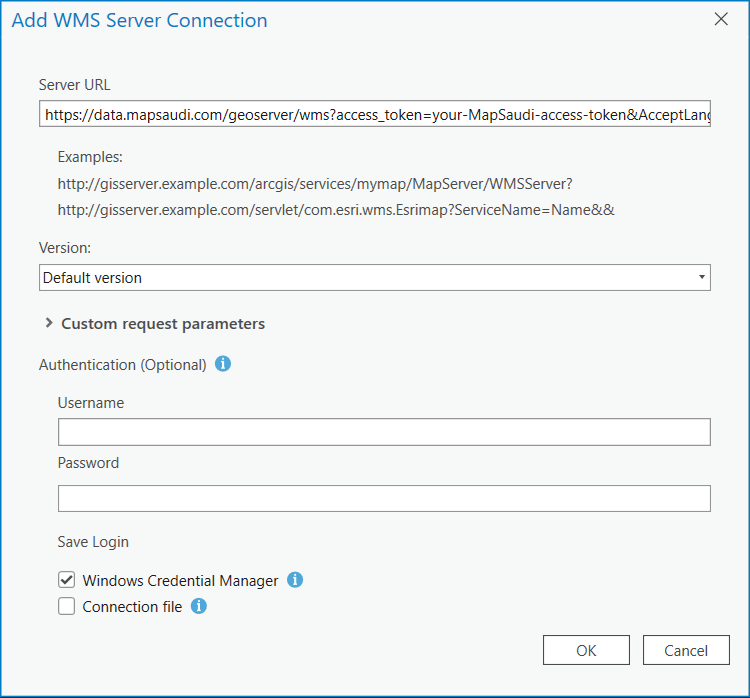The width and height of the screenshot is (750, 698).
Task: Open the Version dropdown arrow
Action: click(x=701, y=277)
